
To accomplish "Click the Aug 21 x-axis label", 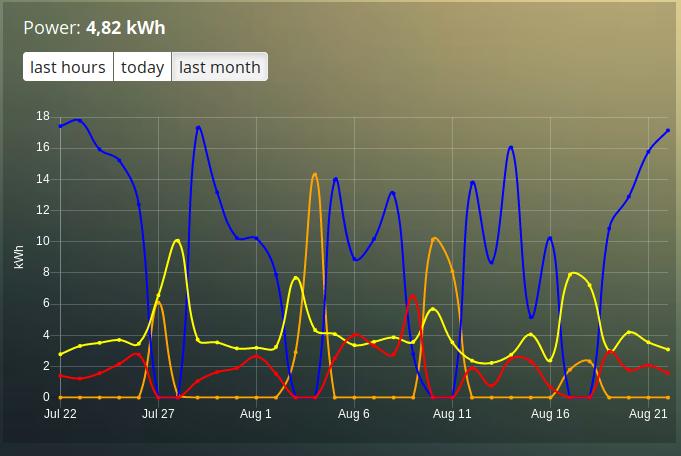I will coord(648,413).
